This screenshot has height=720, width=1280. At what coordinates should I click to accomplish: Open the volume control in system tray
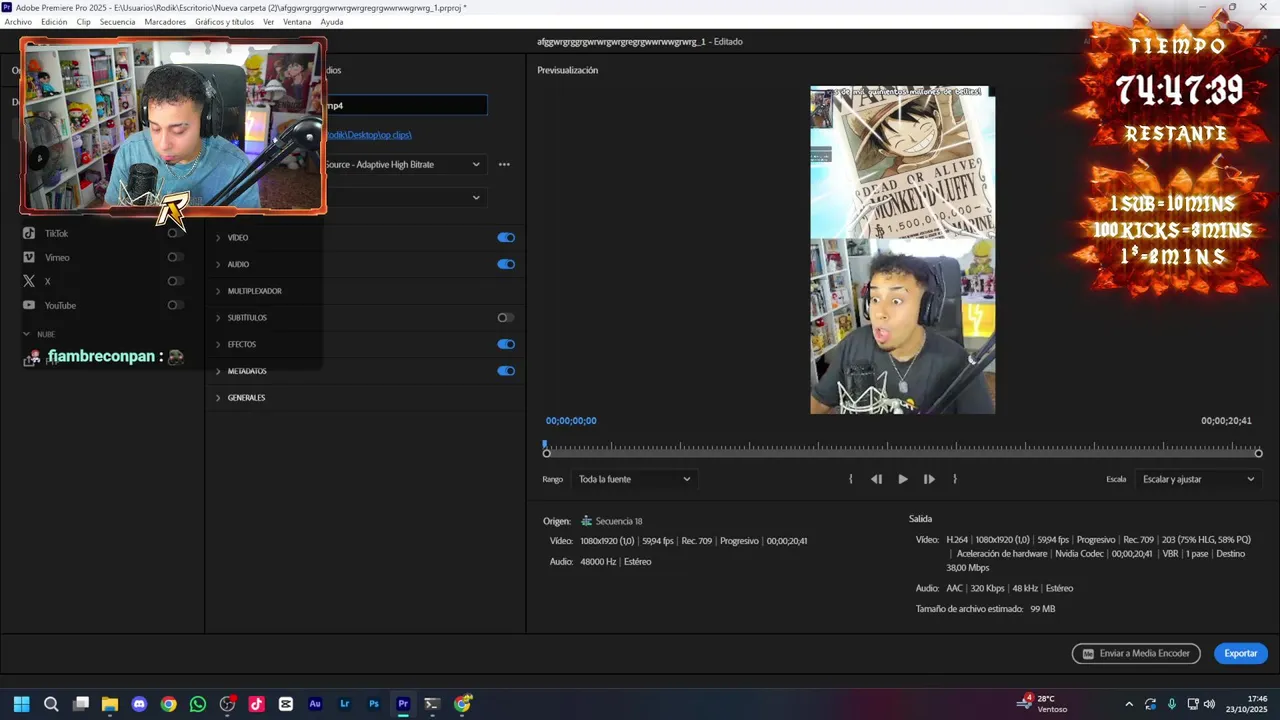(1209, 704)
